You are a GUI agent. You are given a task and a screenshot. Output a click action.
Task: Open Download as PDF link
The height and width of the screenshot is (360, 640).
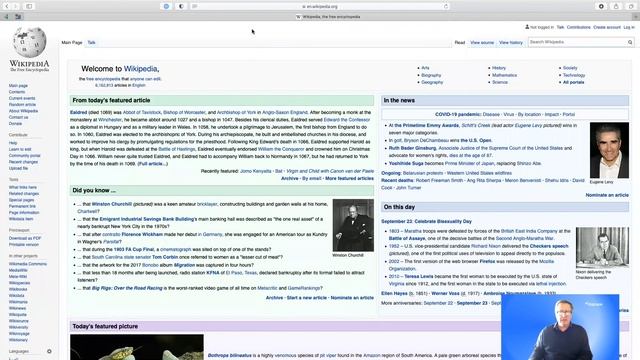tap(25, 238)
